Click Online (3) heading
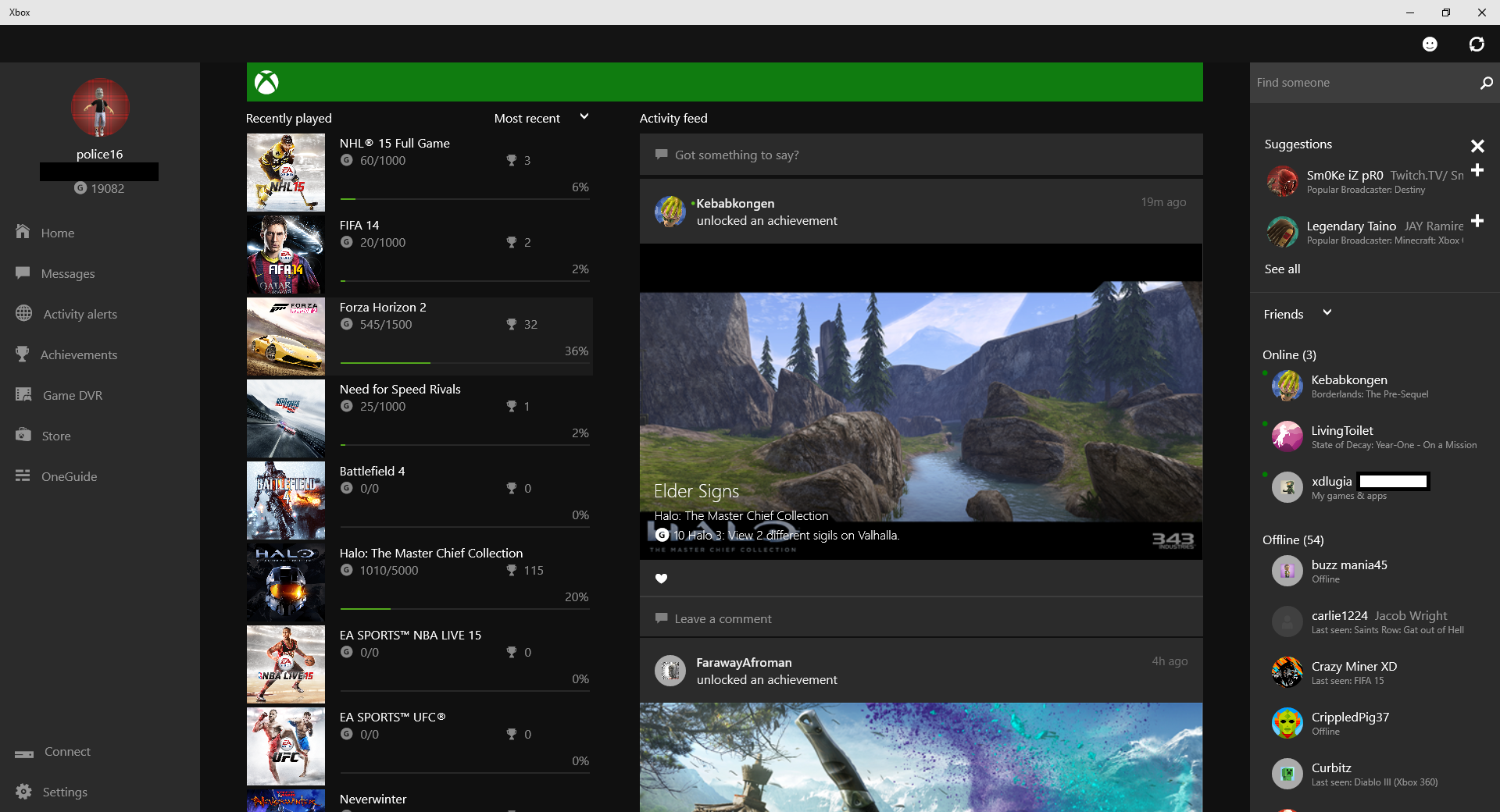The width and height of the screenshot is (1500, 812). [x=1289, y=354]
